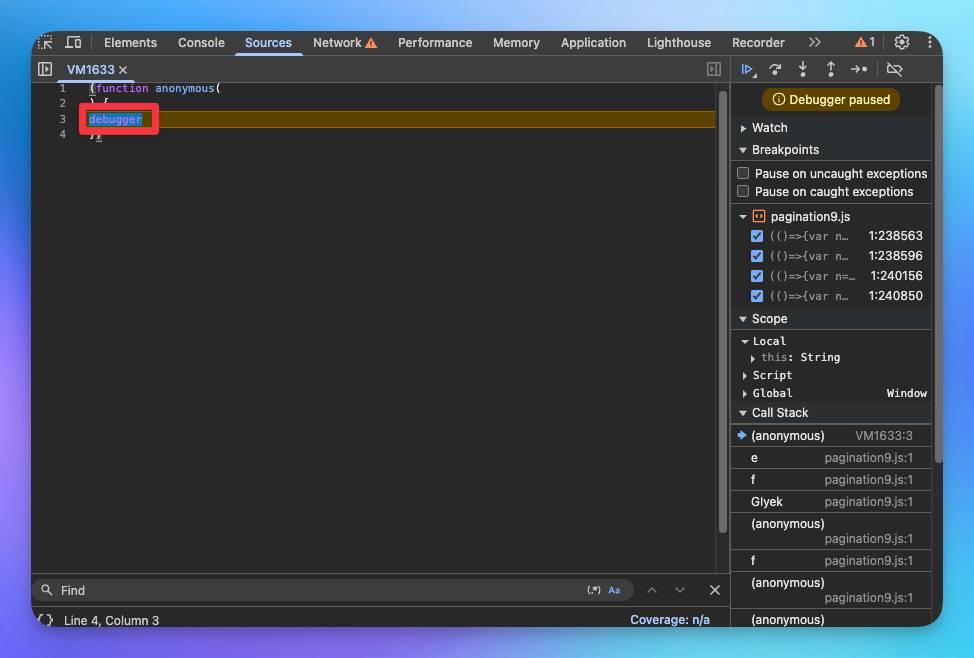Uncheck breakpoint at 1:238596
This screenshot has width=974, height=658.
tap(757, 255)
